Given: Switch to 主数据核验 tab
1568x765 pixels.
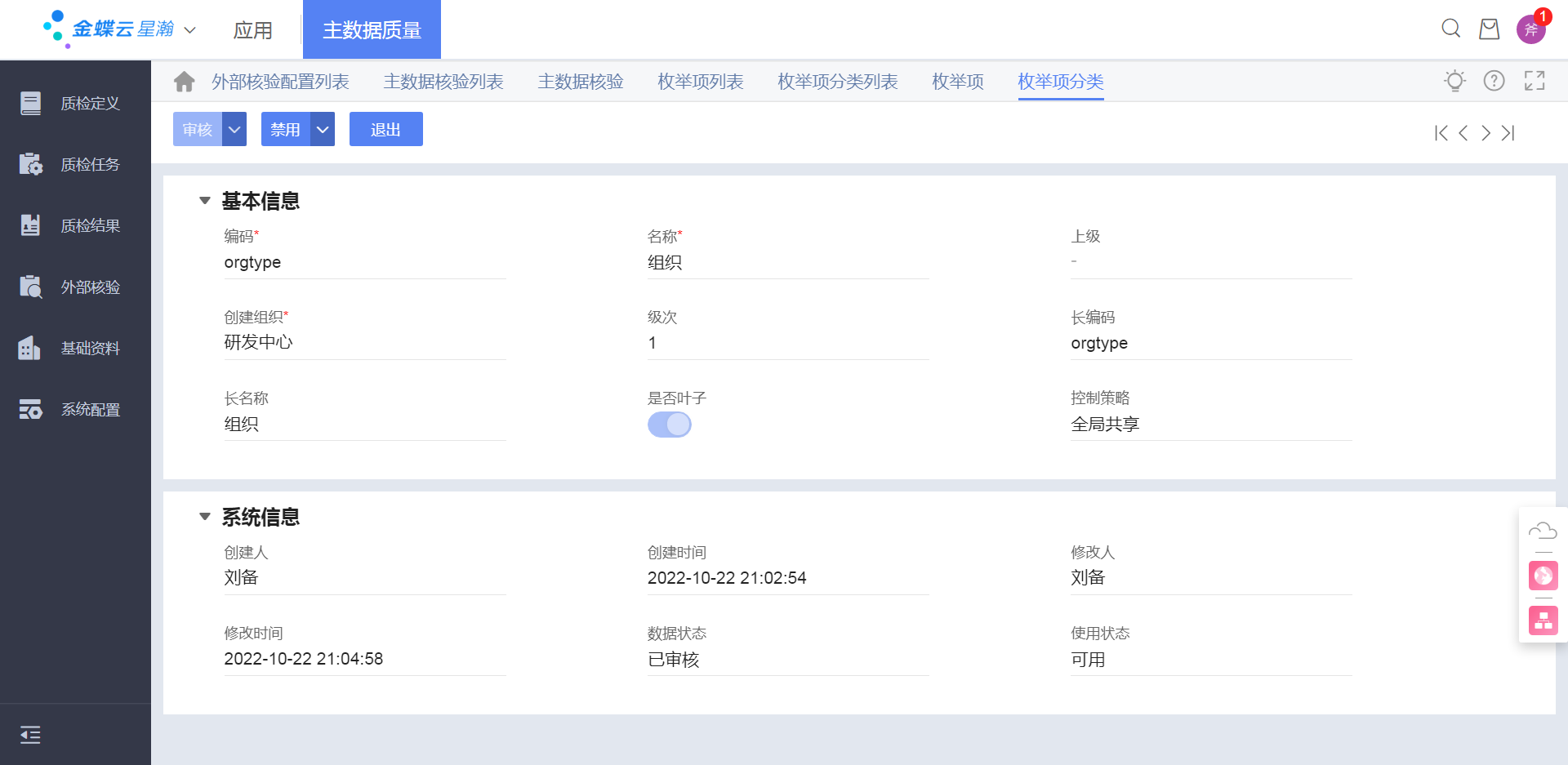Looking at the screenshot, I should [581, 82].
